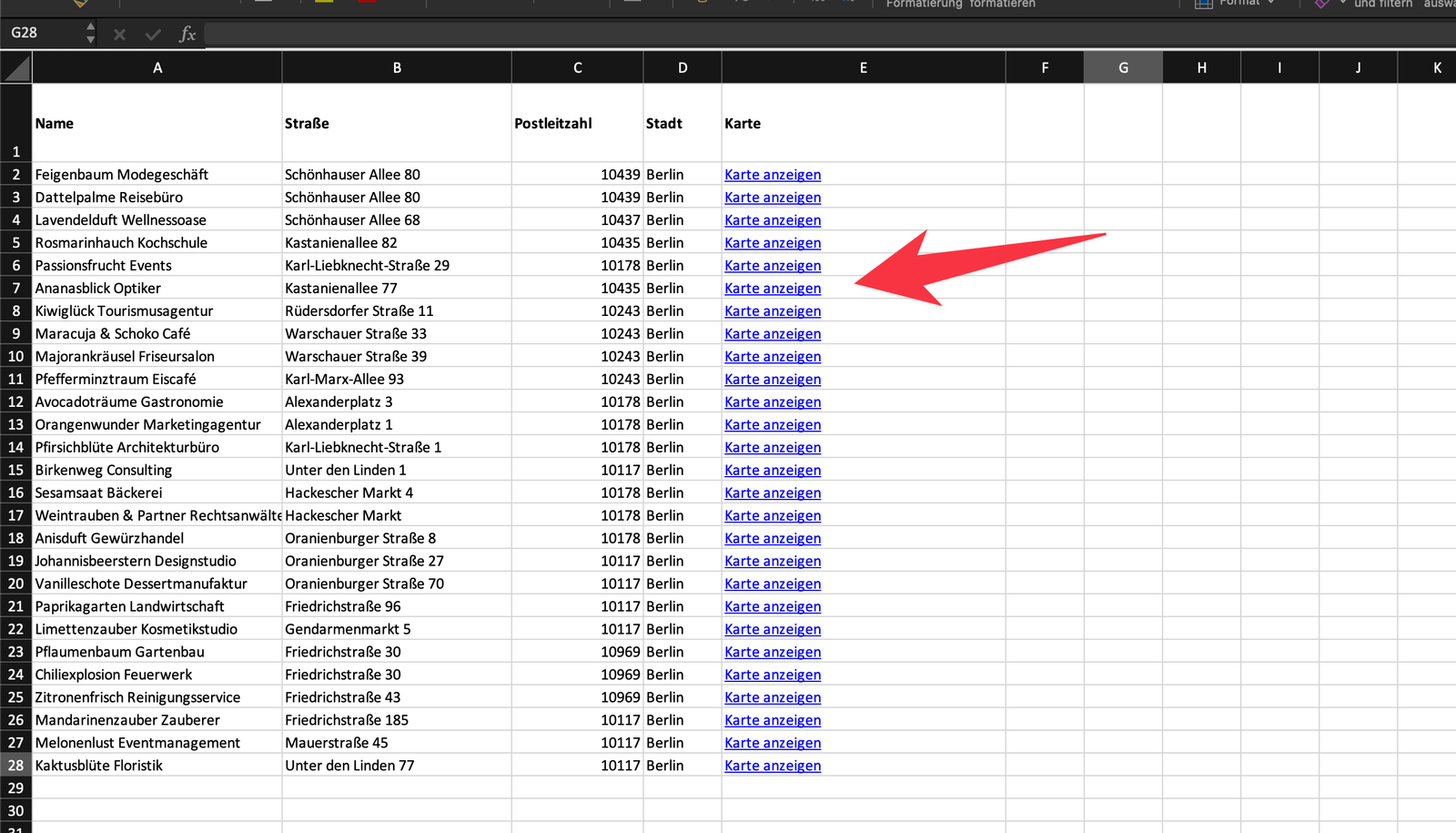1456x833 pixels.
Task: Click the confirm entry checkmark icon
Action: (x=153, y=35)
